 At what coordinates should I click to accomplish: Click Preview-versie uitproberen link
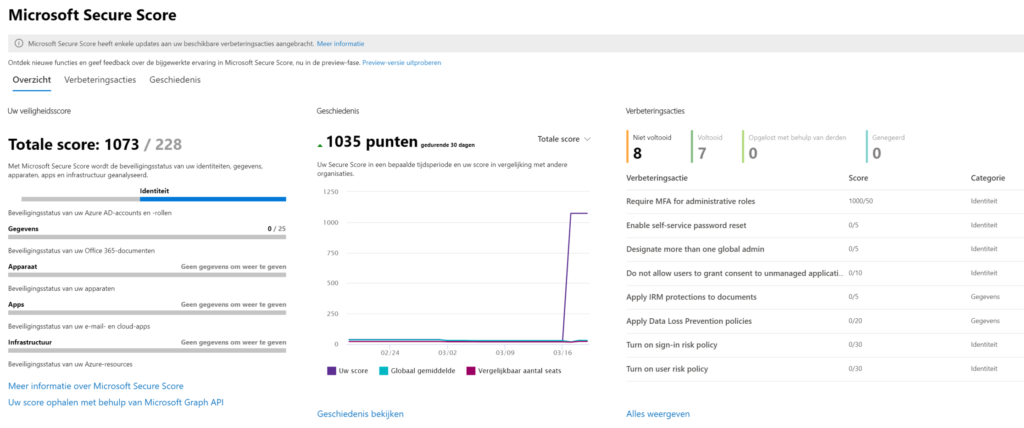(x=402, y=63)
